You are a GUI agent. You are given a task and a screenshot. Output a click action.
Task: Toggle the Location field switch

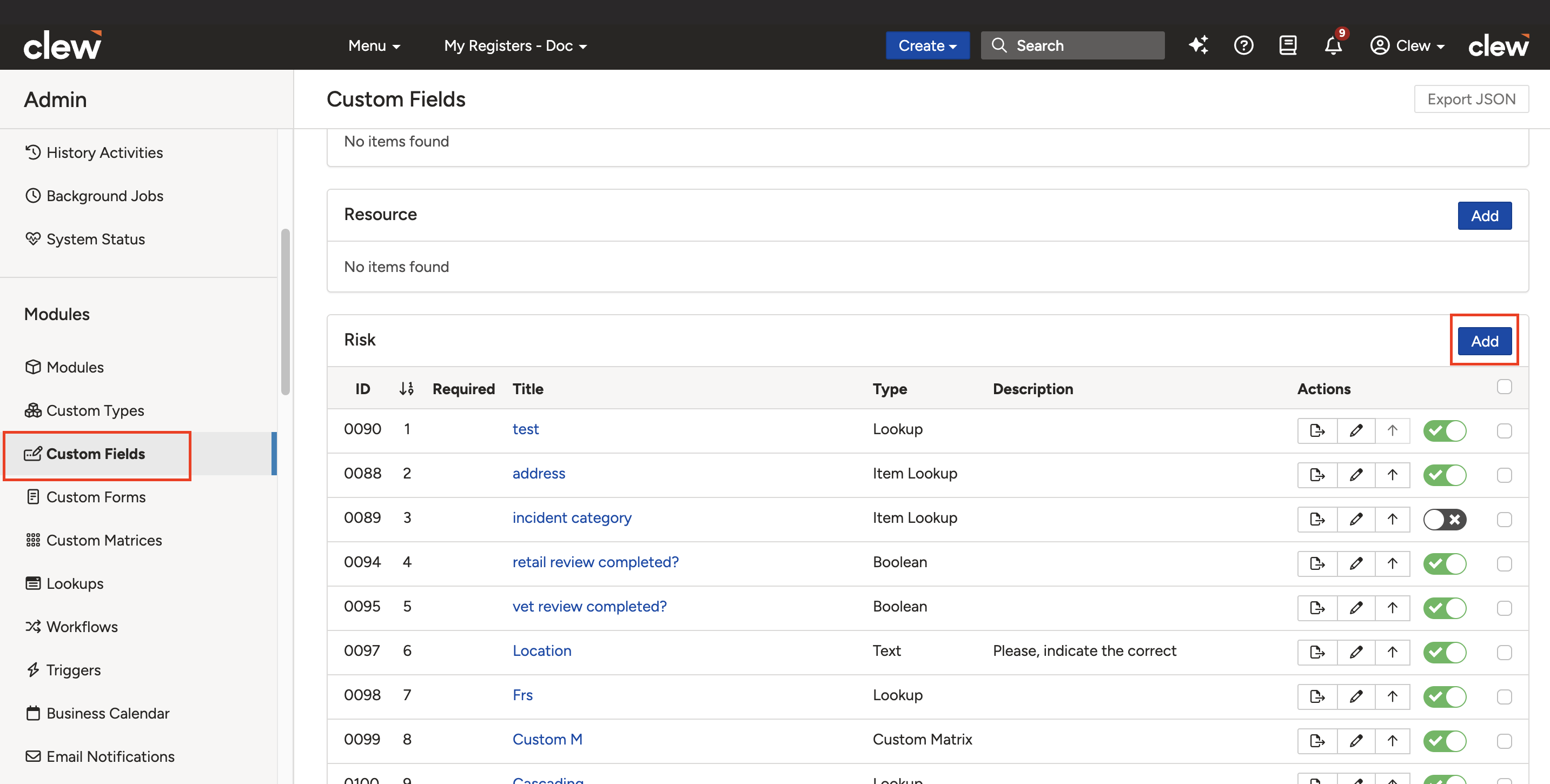point(1445,652)
